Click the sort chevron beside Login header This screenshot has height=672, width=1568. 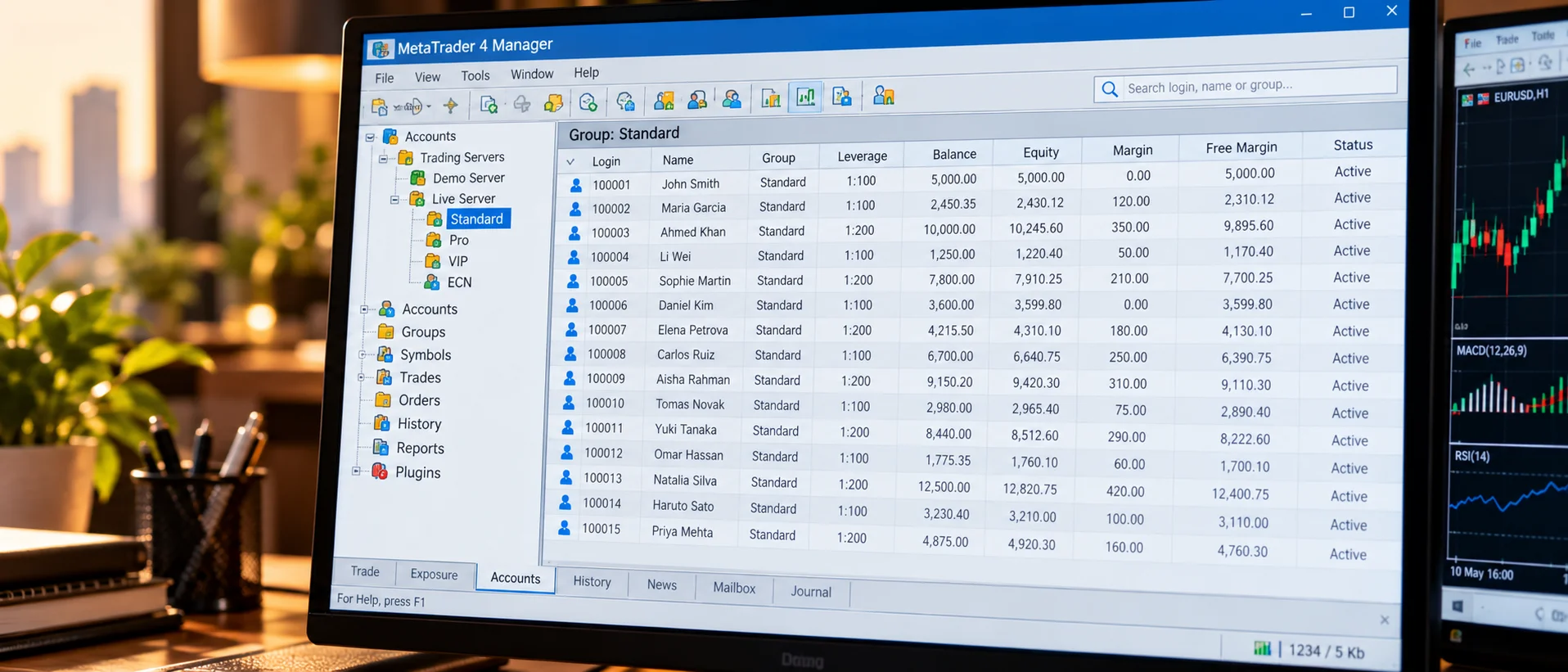[x=570, y=162]
